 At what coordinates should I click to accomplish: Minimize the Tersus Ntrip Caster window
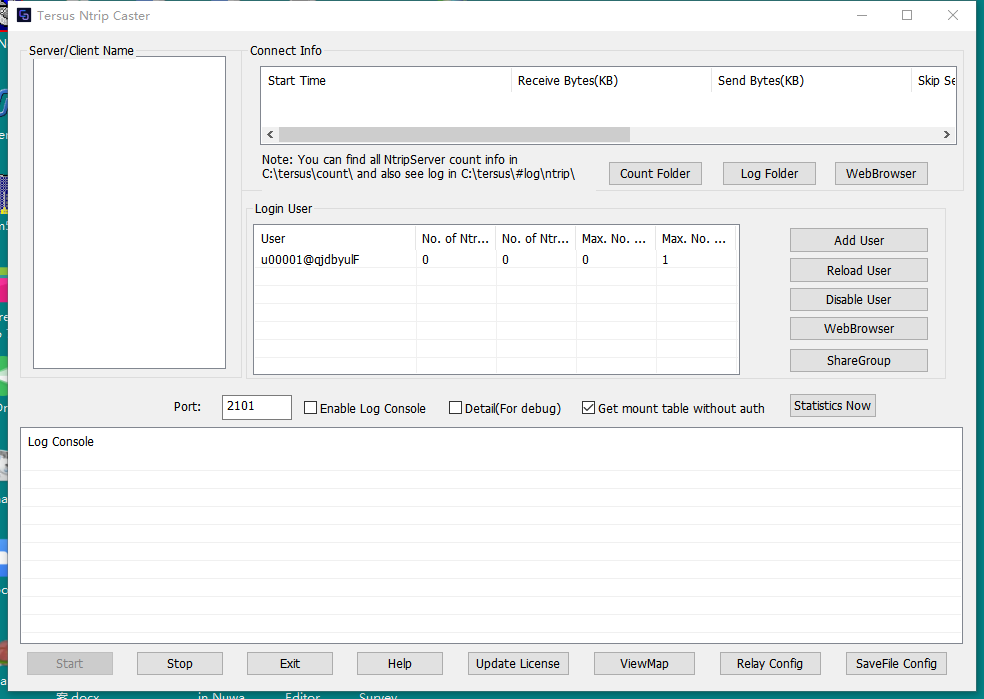click(862, 15)
